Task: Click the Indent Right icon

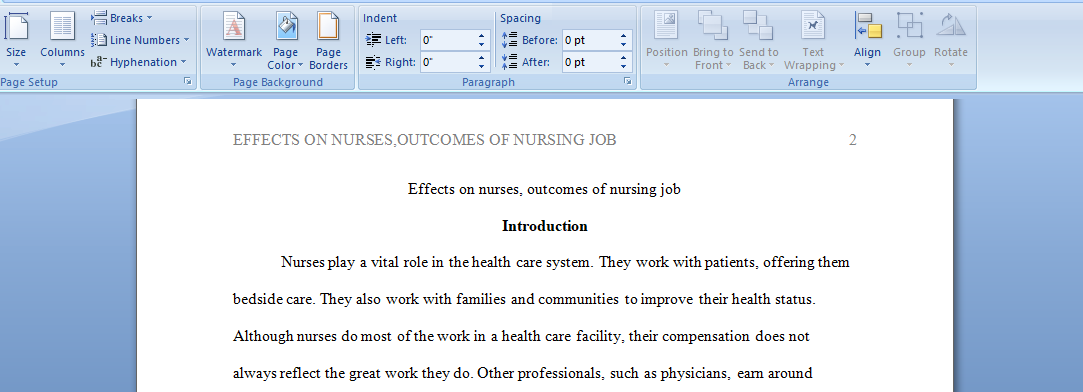Action: point(373,62)
